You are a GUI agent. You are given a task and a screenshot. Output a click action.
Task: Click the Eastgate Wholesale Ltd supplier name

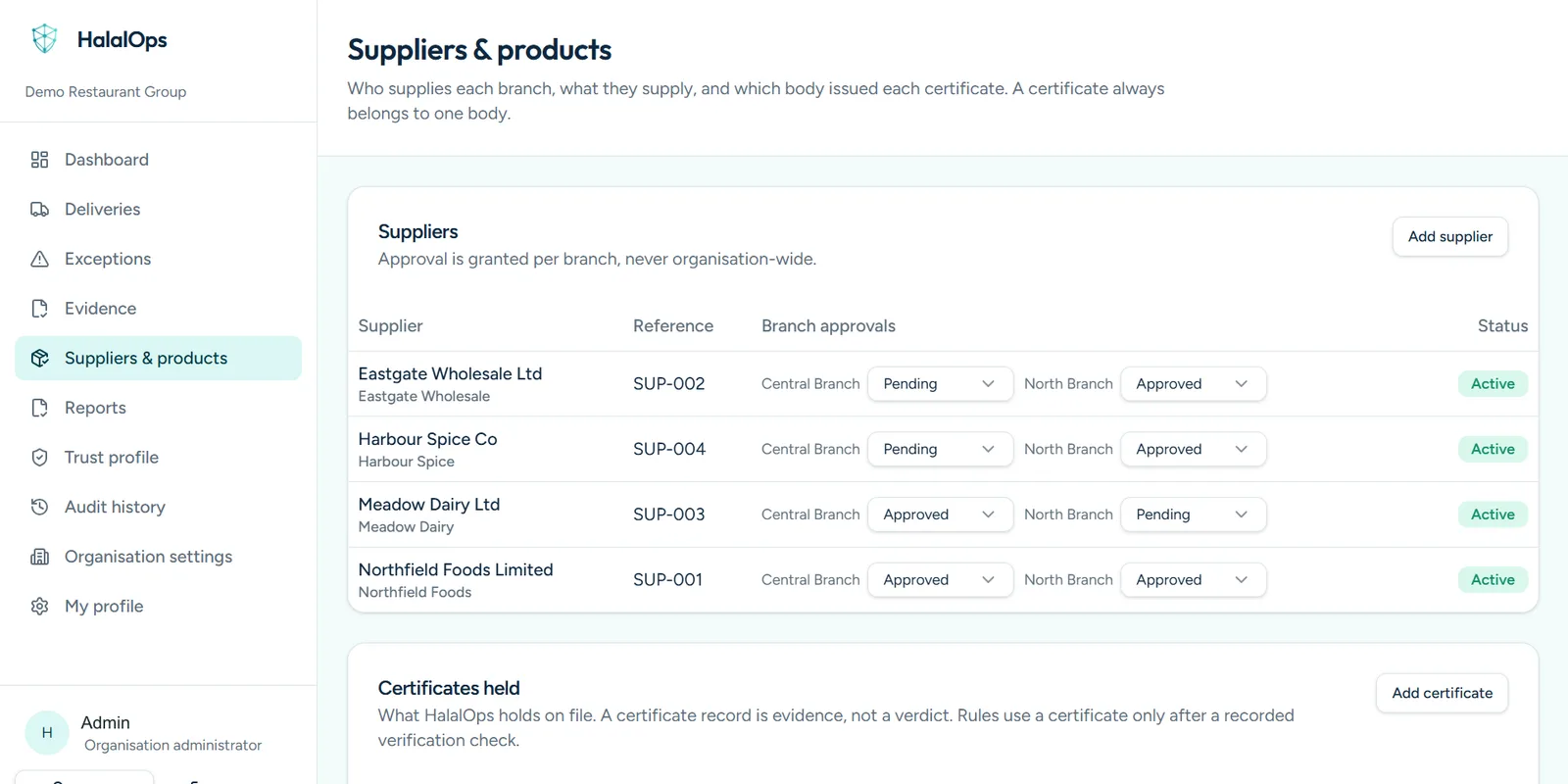pyautogui.click(x=450, y=373)
